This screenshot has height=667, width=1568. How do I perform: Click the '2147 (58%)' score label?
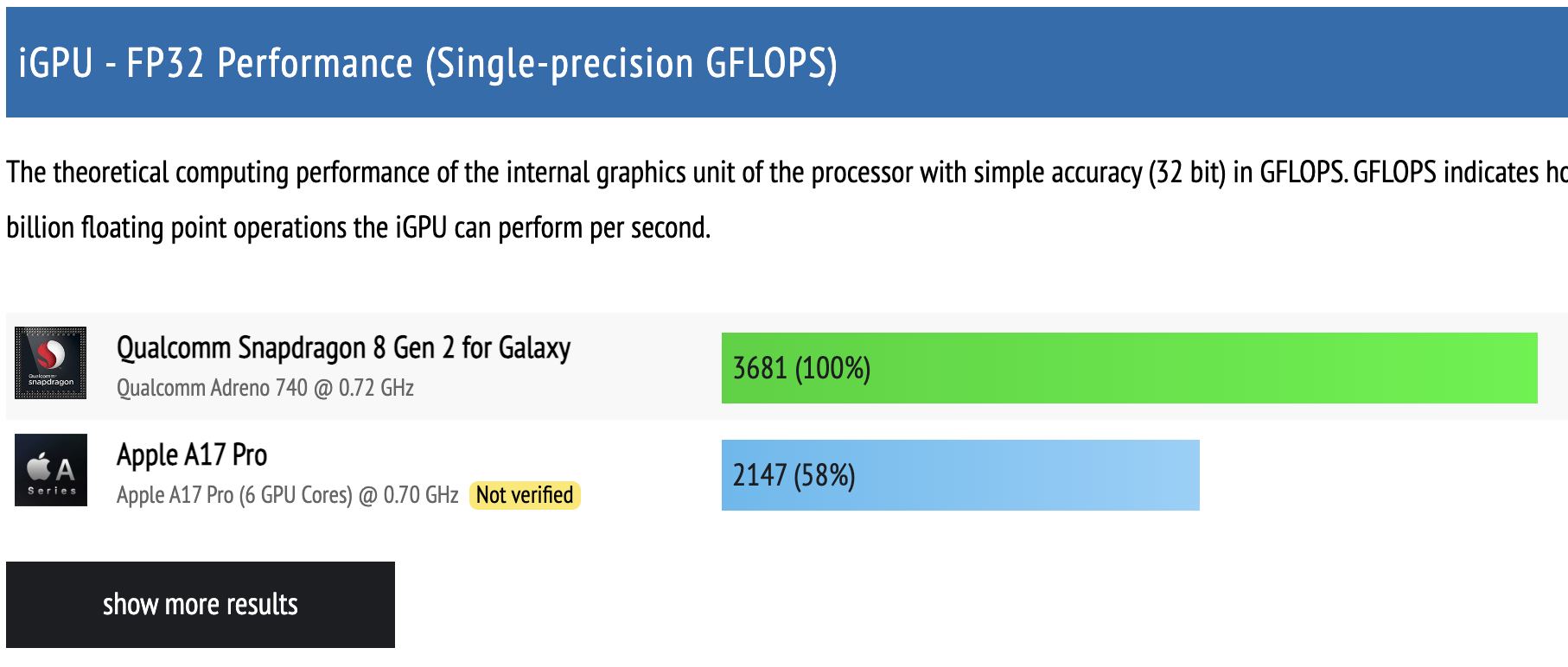click(793, 474)
